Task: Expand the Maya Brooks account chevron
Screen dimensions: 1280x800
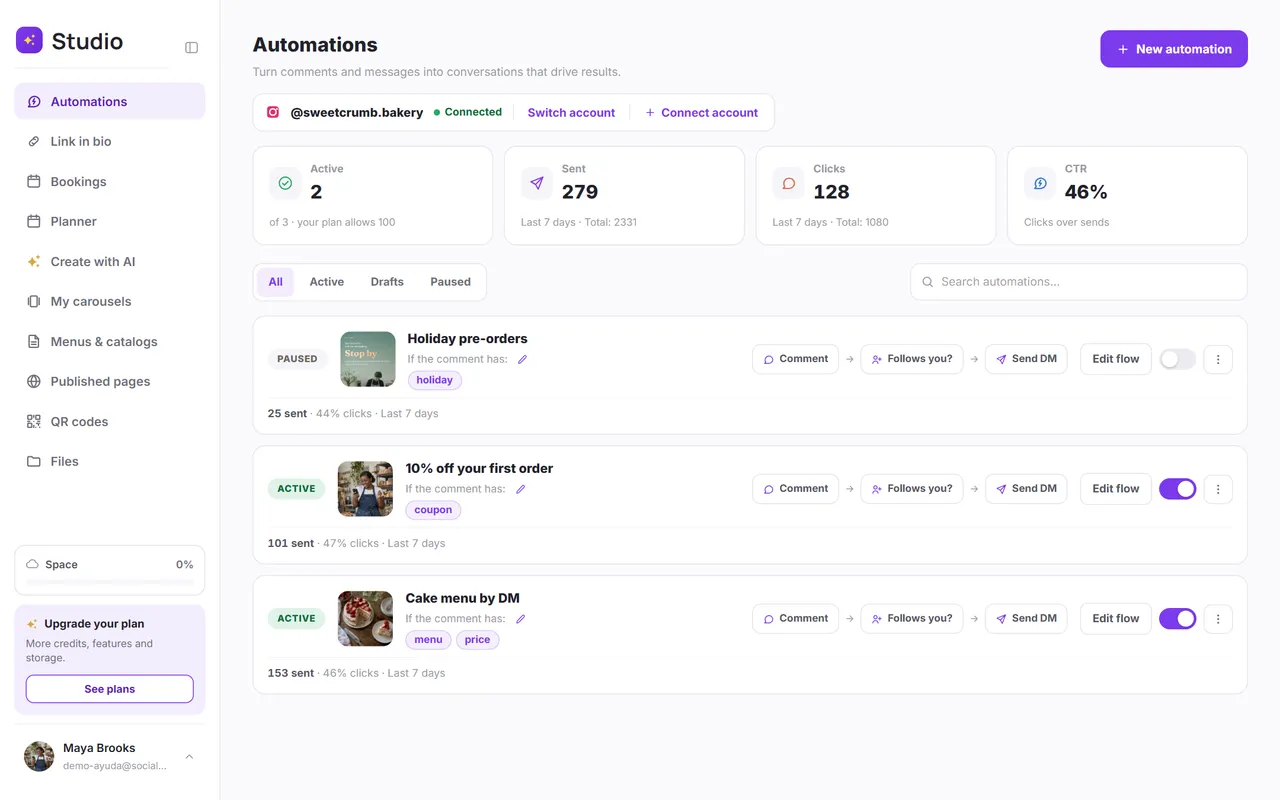Action: tap(189, 757)
